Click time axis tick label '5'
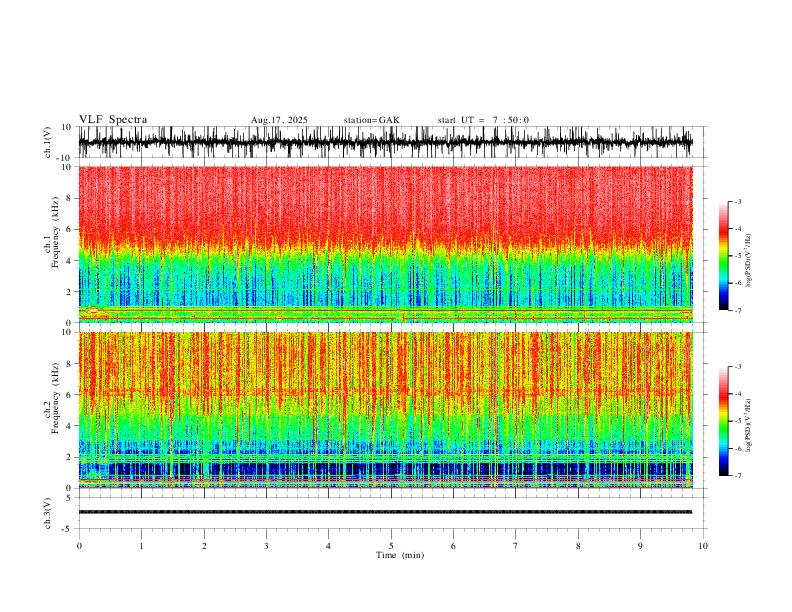 pos(391,546)
